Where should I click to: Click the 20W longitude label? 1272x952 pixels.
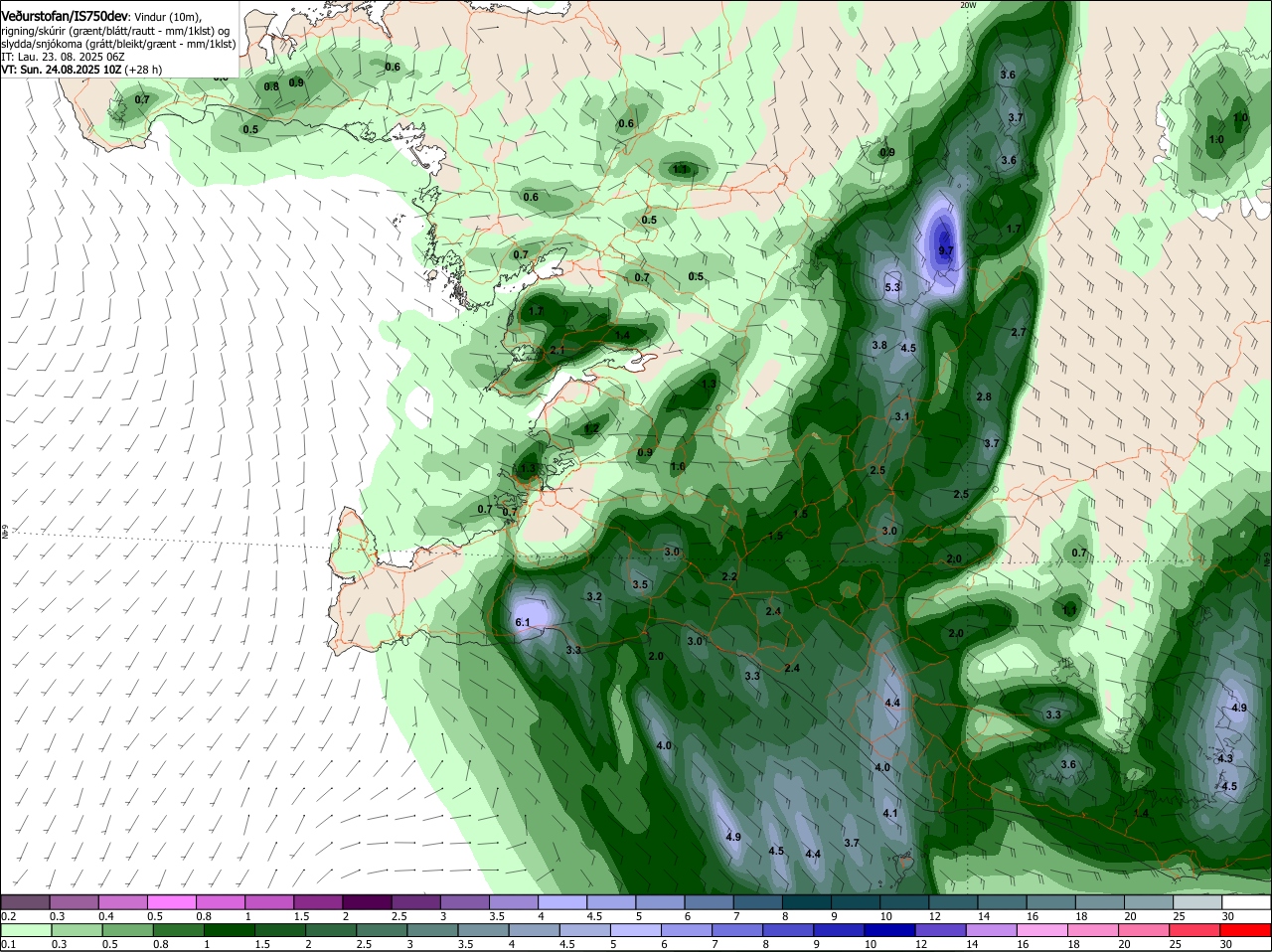pyautogui.click(x=968, y=5)
